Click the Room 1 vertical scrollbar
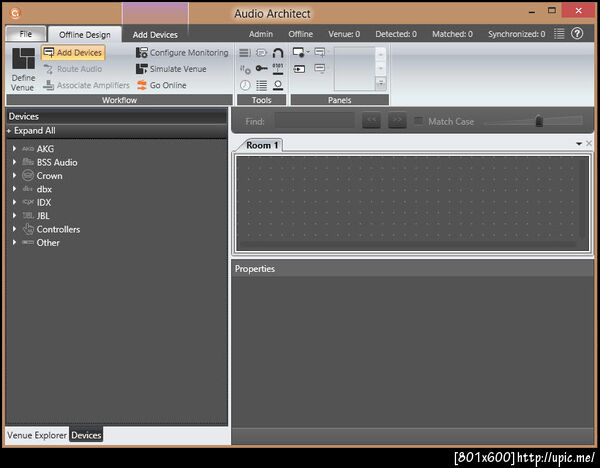This screenshot has width=600, height=468. click(x=584, y=200)
